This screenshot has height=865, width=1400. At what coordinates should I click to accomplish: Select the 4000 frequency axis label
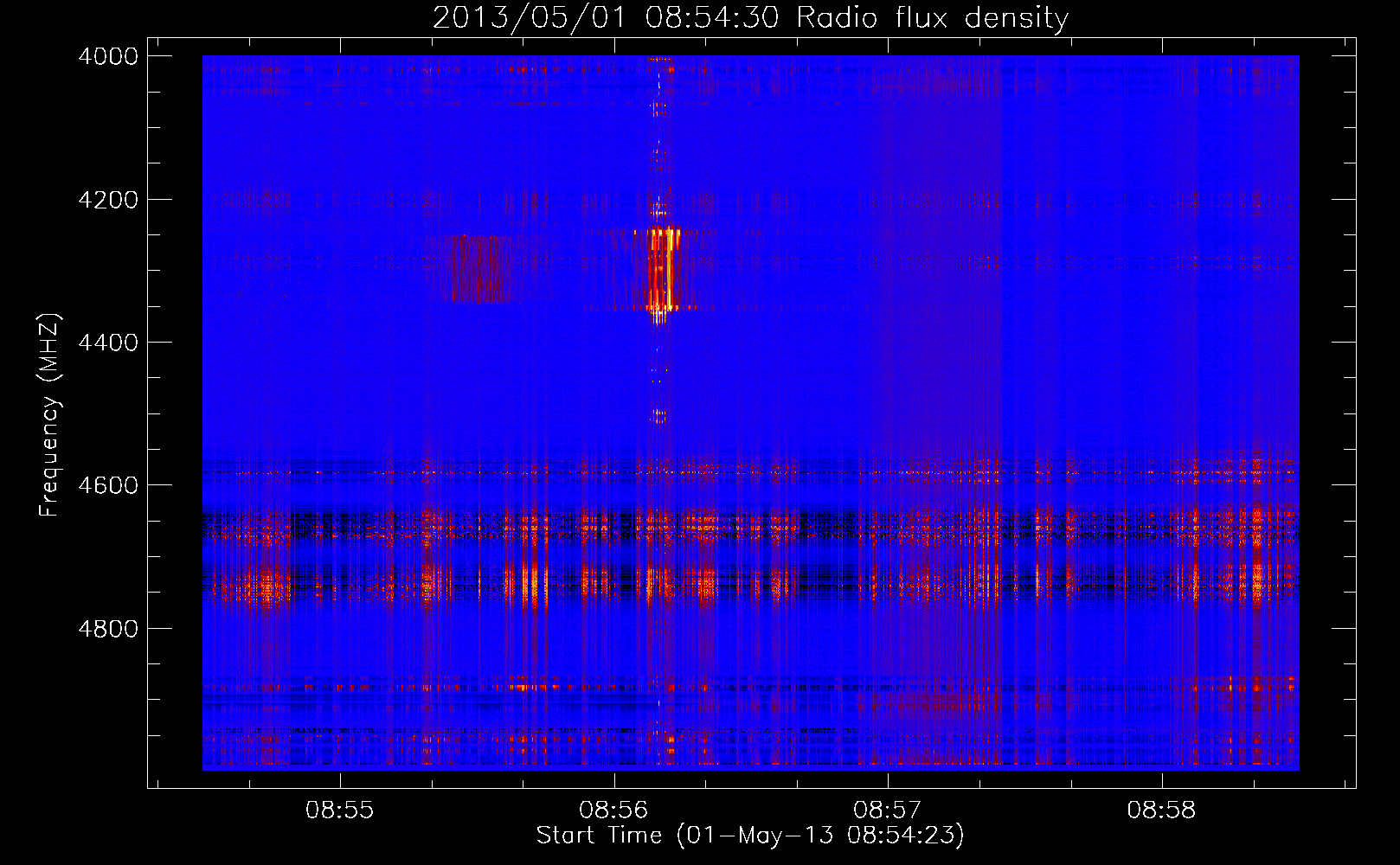[108, 56]
